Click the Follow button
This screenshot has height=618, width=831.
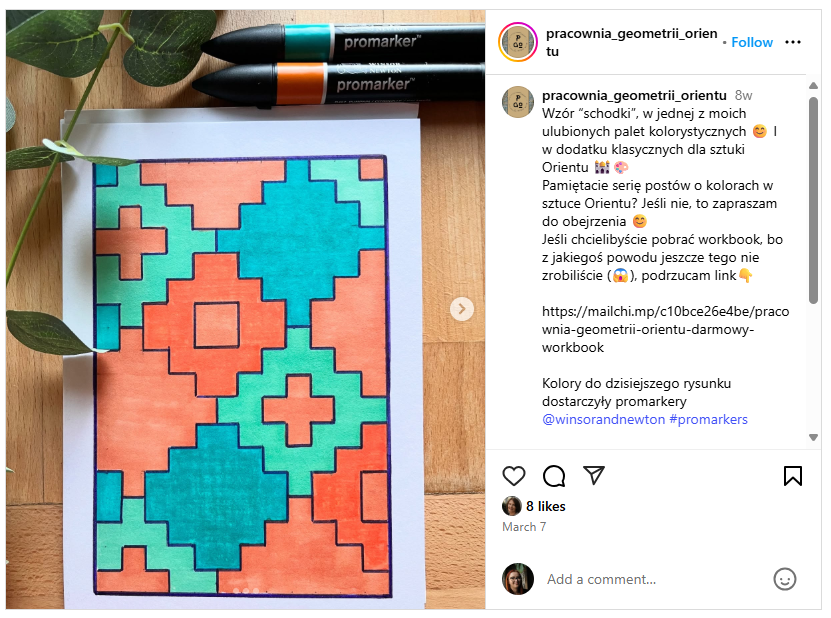click(752, 42)
